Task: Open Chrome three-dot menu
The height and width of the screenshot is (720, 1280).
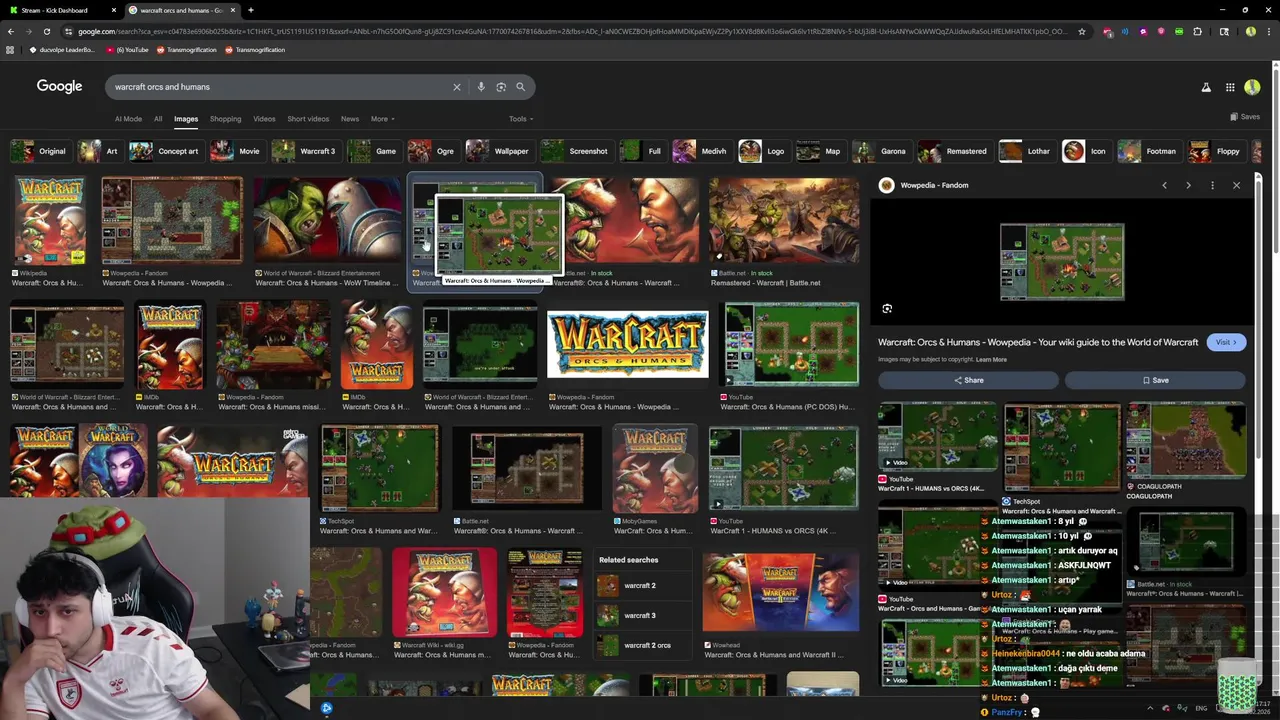Action: pyautogui.click(x=1269, y=31)
